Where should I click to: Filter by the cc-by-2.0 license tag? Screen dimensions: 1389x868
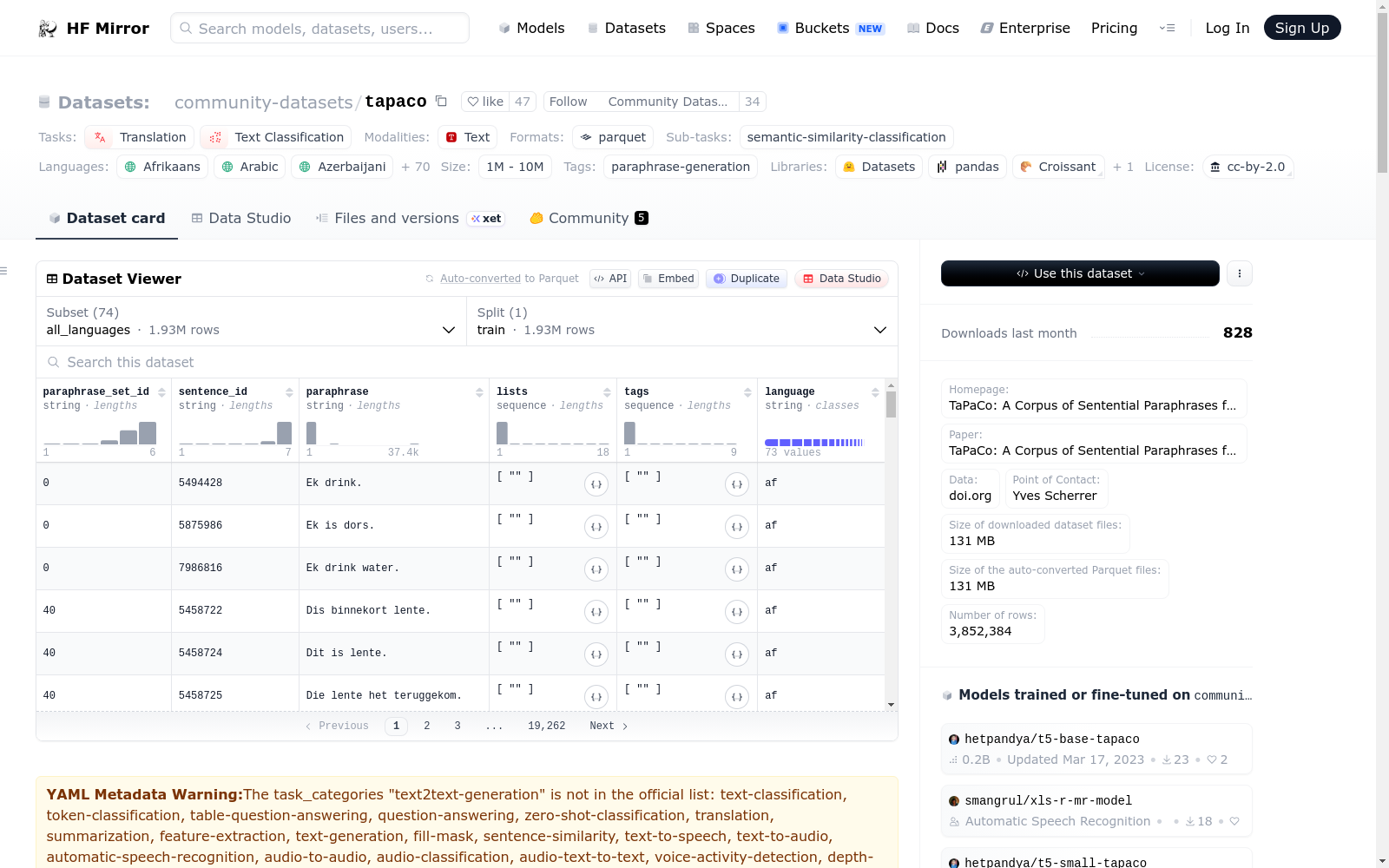pos(1247,167)
